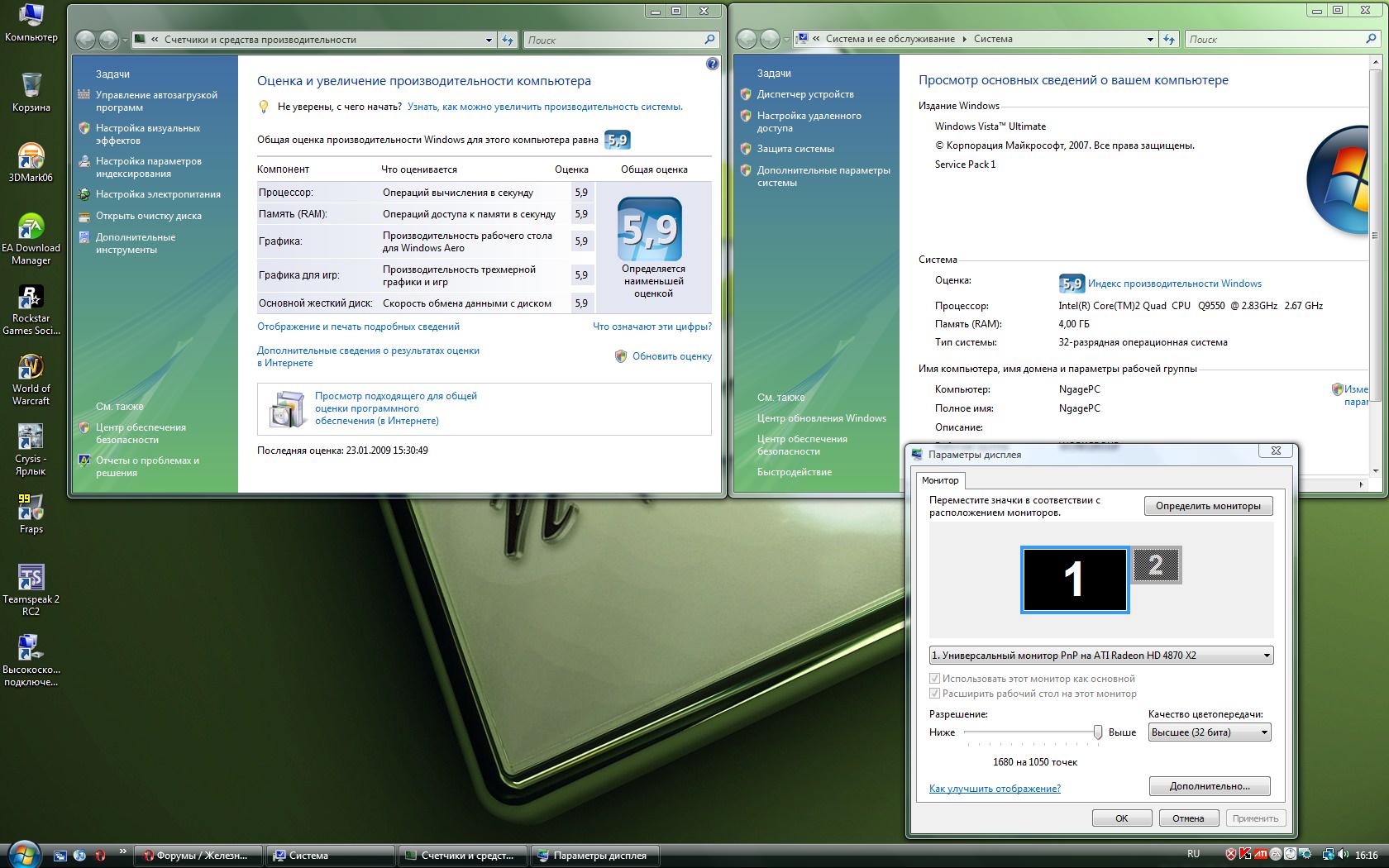Toggle 'Использовать этот монитор как основной' checkbox
1389x868 pixels.
(935, 679)
